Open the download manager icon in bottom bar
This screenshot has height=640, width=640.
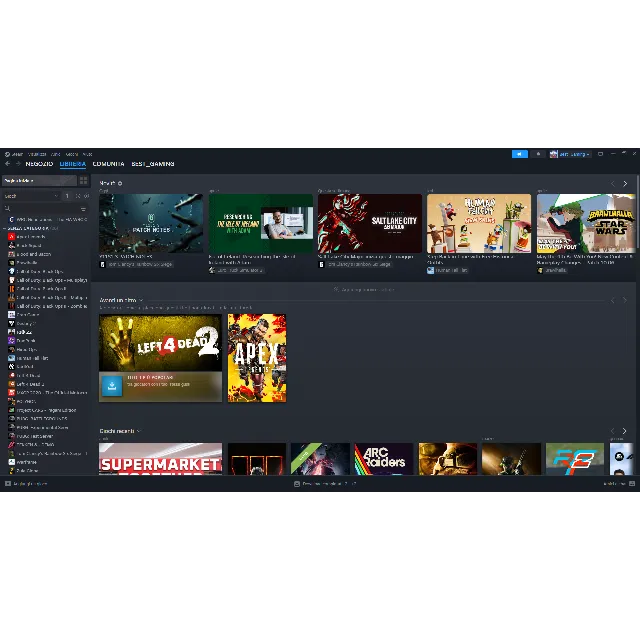297,484
